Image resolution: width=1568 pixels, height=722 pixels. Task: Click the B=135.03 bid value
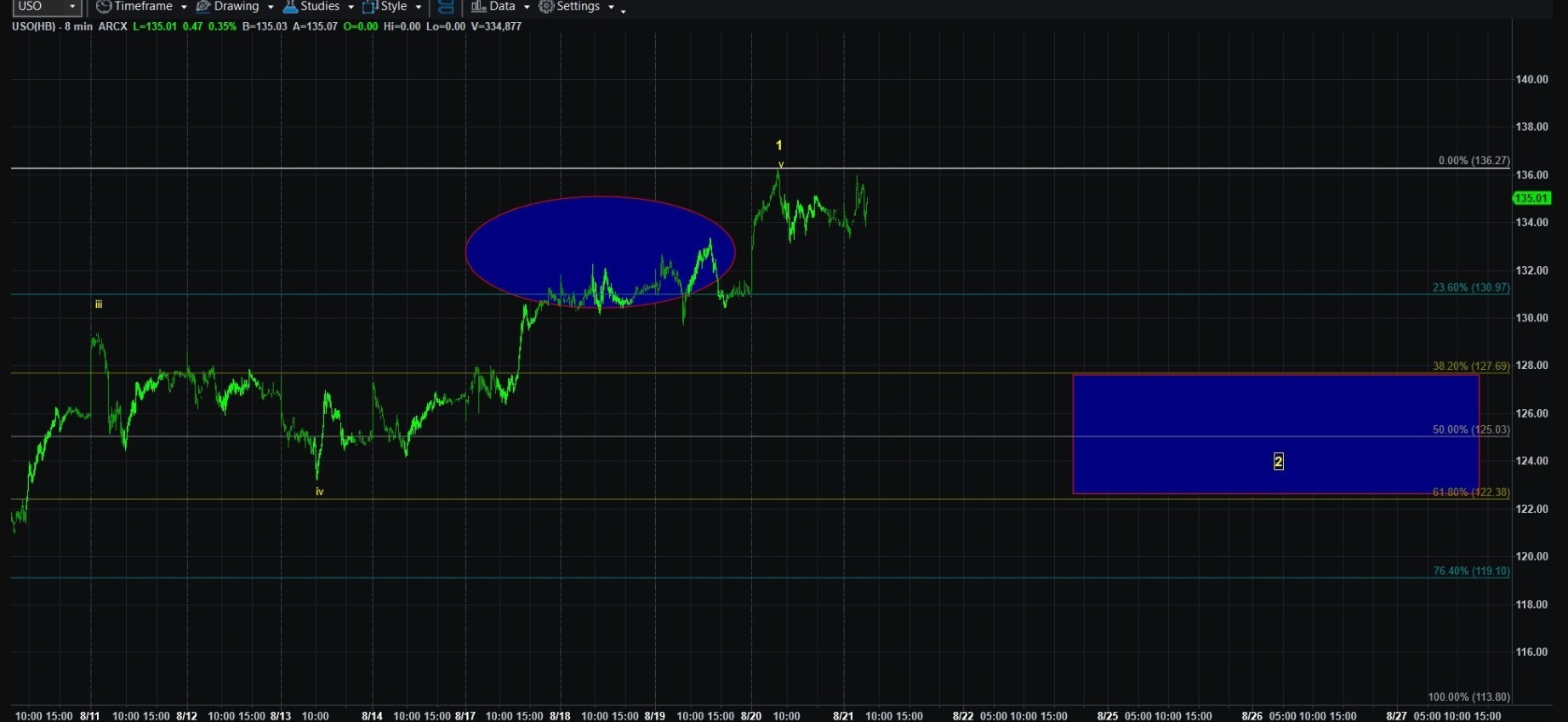coord(265,26)
